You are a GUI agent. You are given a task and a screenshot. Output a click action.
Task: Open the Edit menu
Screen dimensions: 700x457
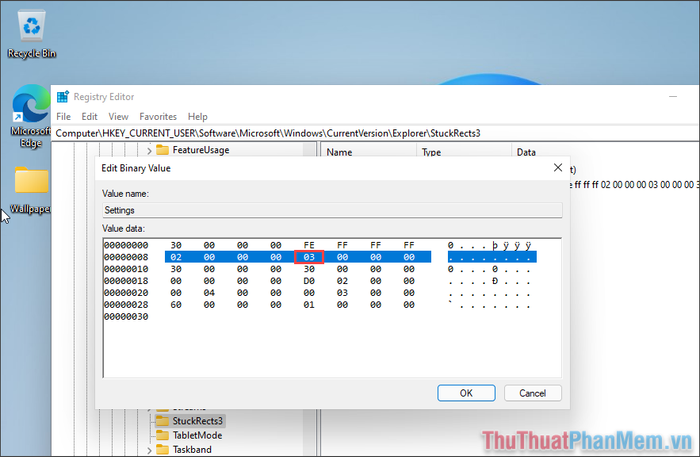[89, 116]
